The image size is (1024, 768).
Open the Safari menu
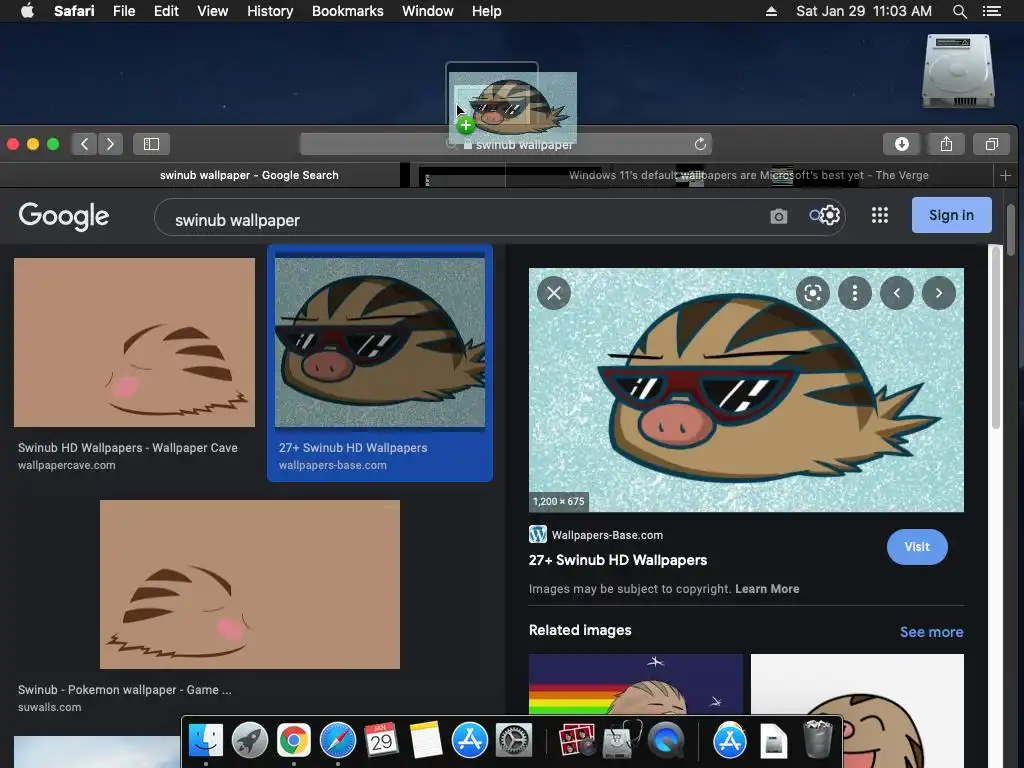[x=74, y=11]
